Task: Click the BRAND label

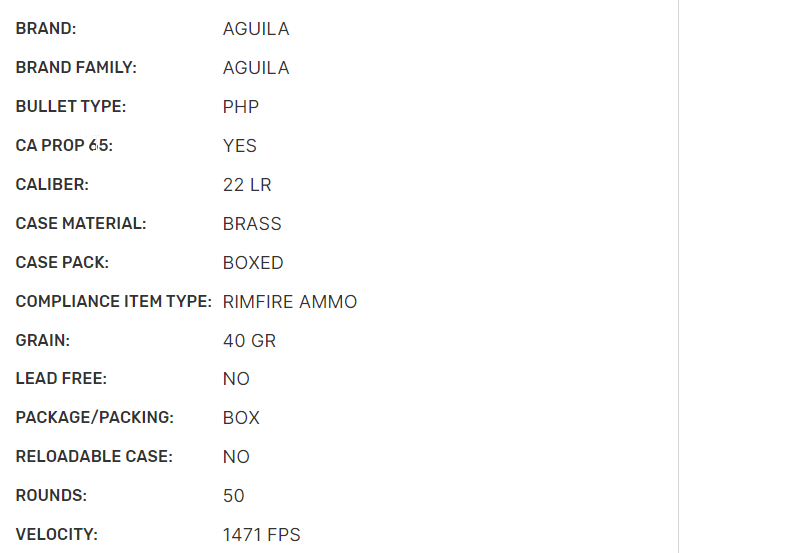Action: click(46, 29)
